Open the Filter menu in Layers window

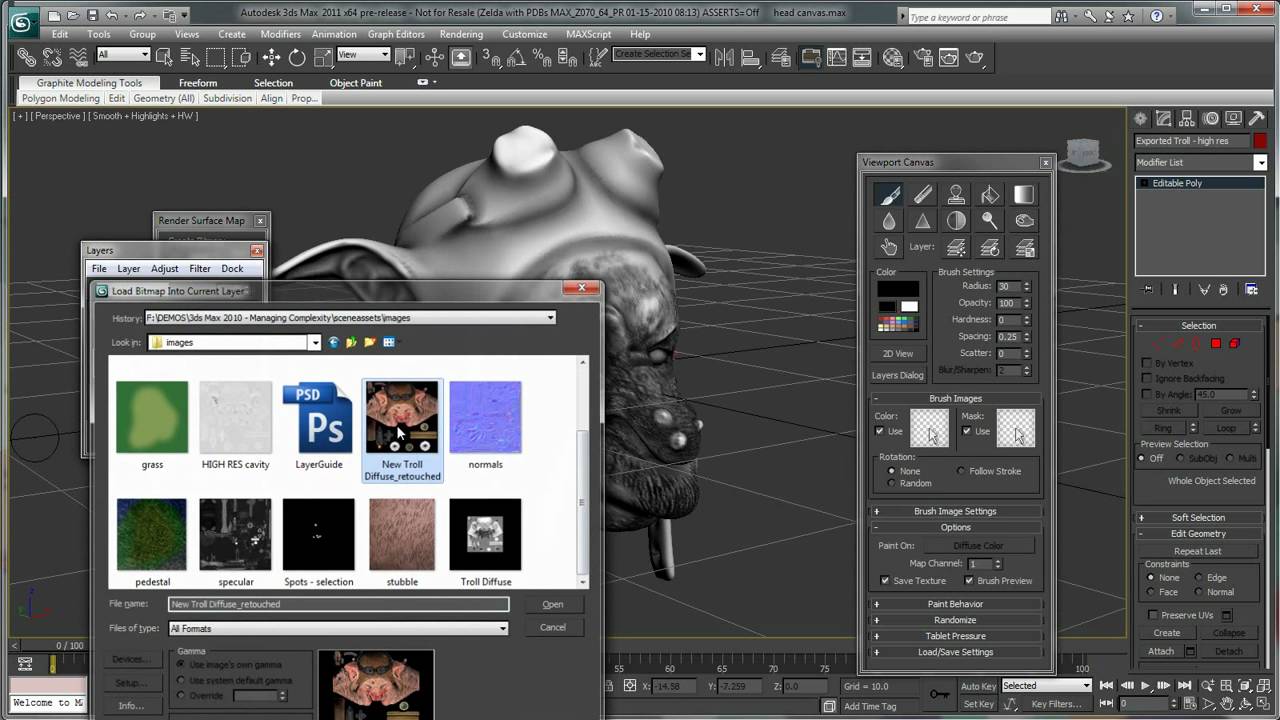click(x=200, y=269)
